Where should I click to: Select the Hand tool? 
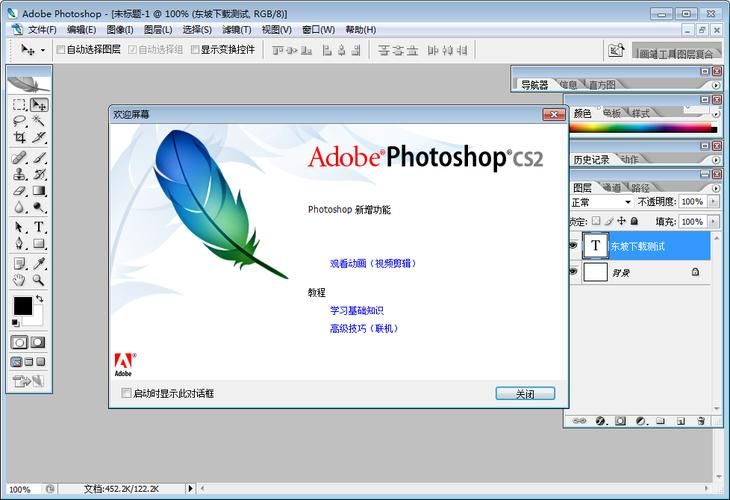pos(19,280)
